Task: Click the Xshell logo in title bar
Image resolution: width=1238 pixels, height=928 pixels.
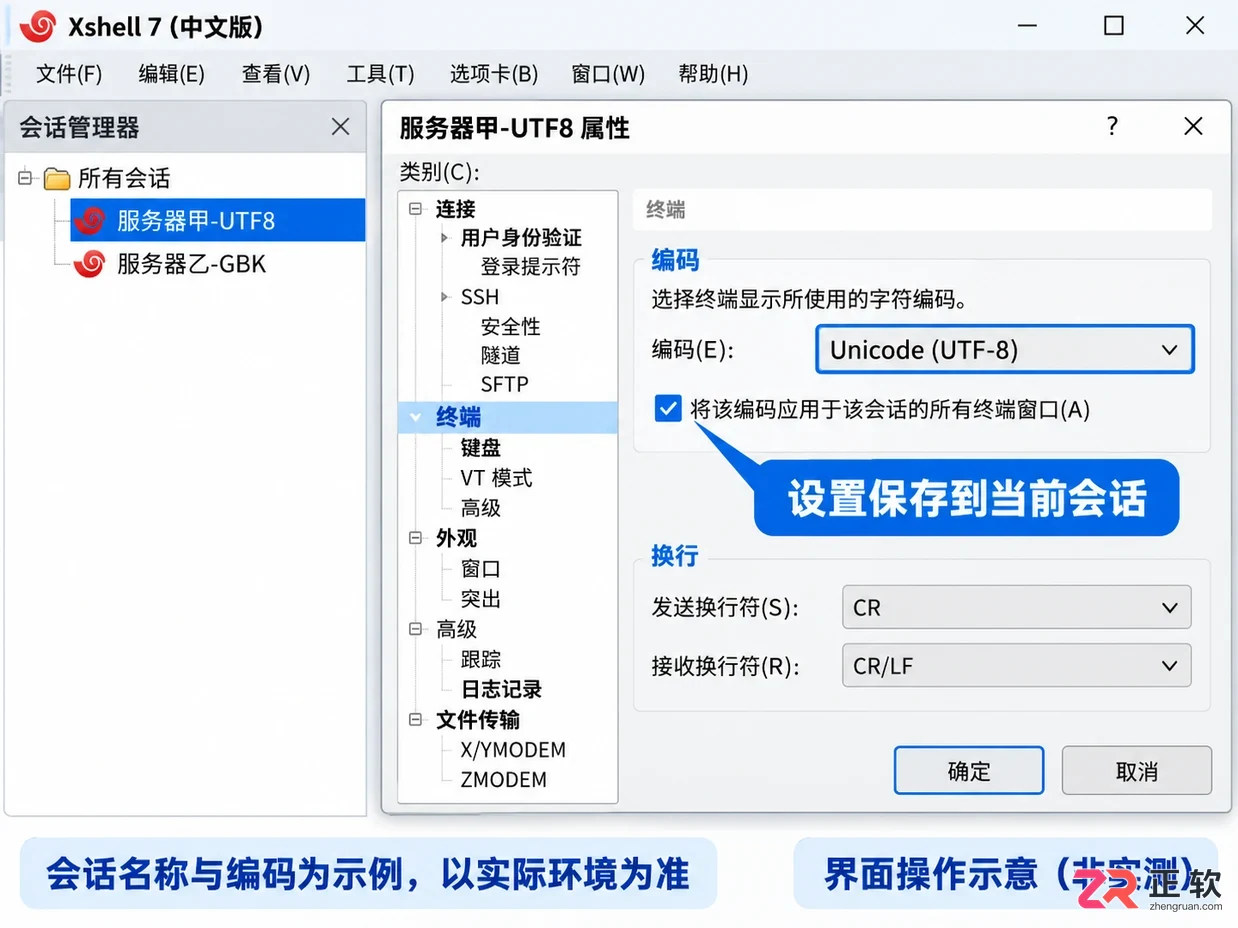Action: click(37, 26)
